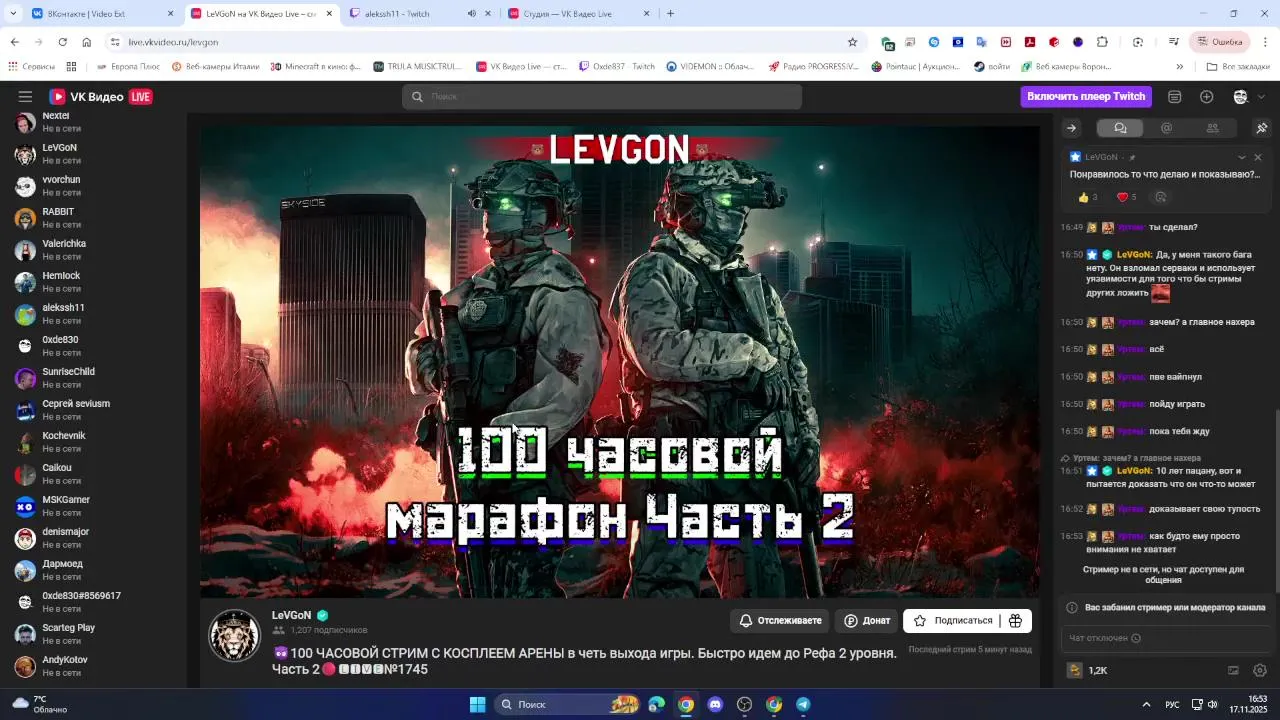Click the disabled chat input field
Viewport: 1280px width, 720px height.
(x=1167, y=638)
